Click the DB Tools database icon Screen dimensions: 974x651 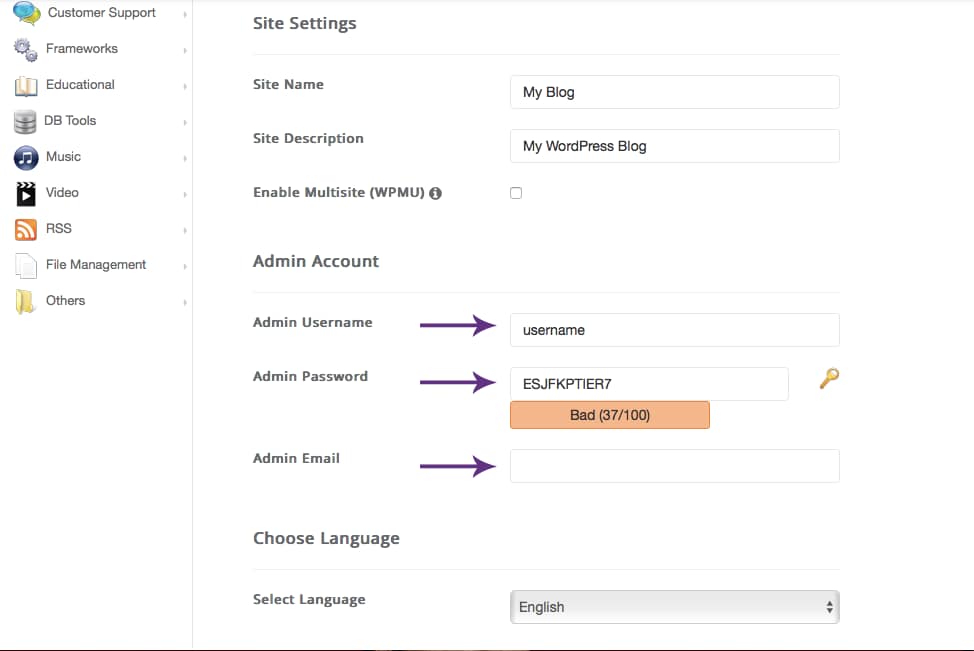tap(25, 122)
